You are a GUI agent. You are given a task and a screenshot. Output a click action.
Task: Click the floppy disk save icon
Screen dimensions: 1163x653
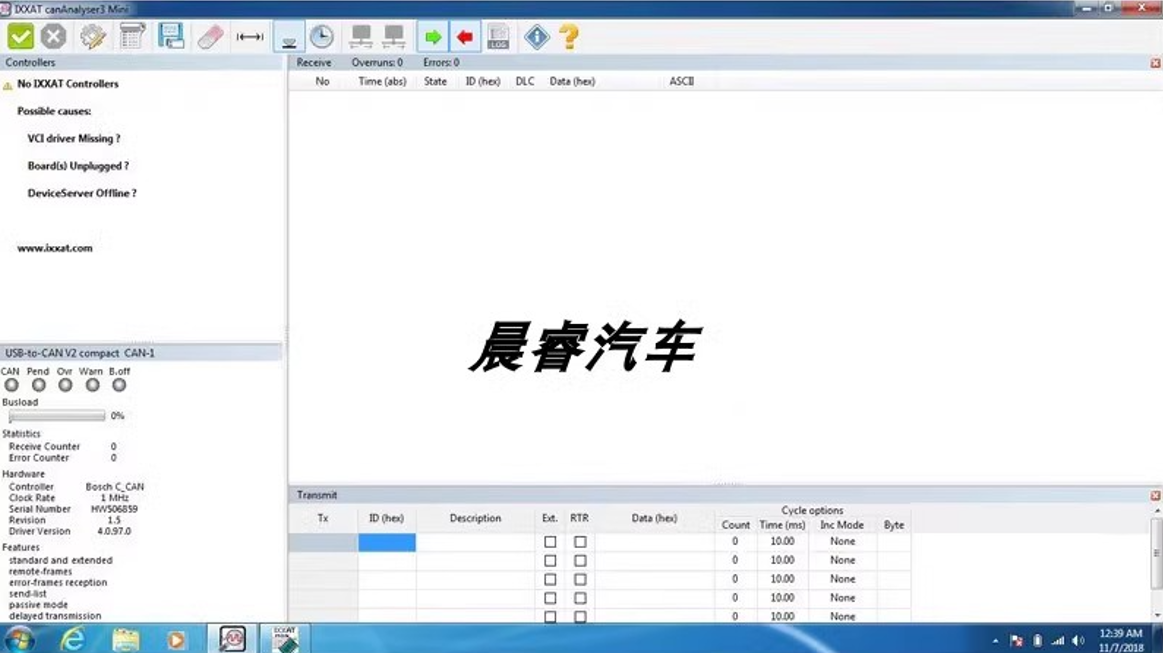pos(171,36)
